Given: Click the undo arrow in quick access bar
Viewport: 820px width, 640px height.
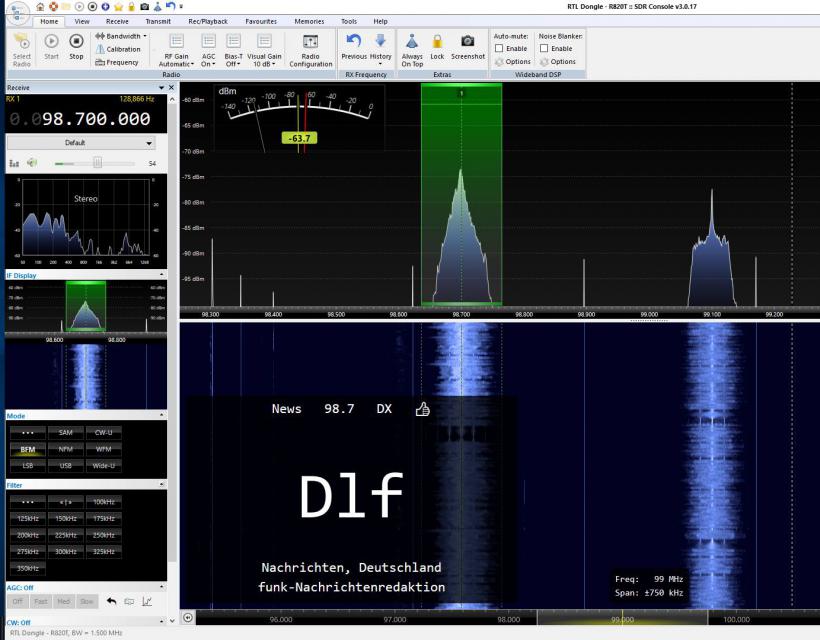Looking at the screenshot, I should point(170,6).
